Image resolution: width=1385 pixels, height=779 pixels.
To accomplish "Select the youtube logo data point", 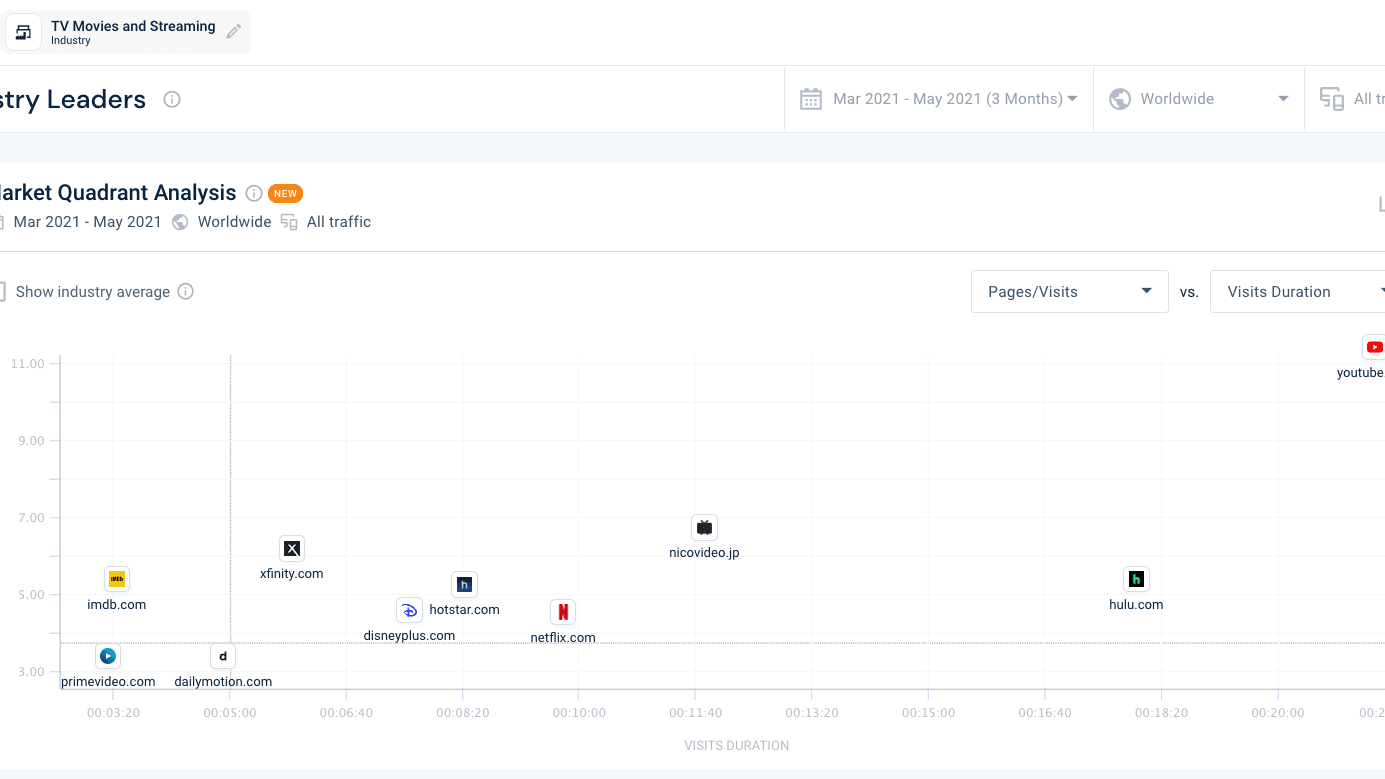I will tap(1374, 347).
